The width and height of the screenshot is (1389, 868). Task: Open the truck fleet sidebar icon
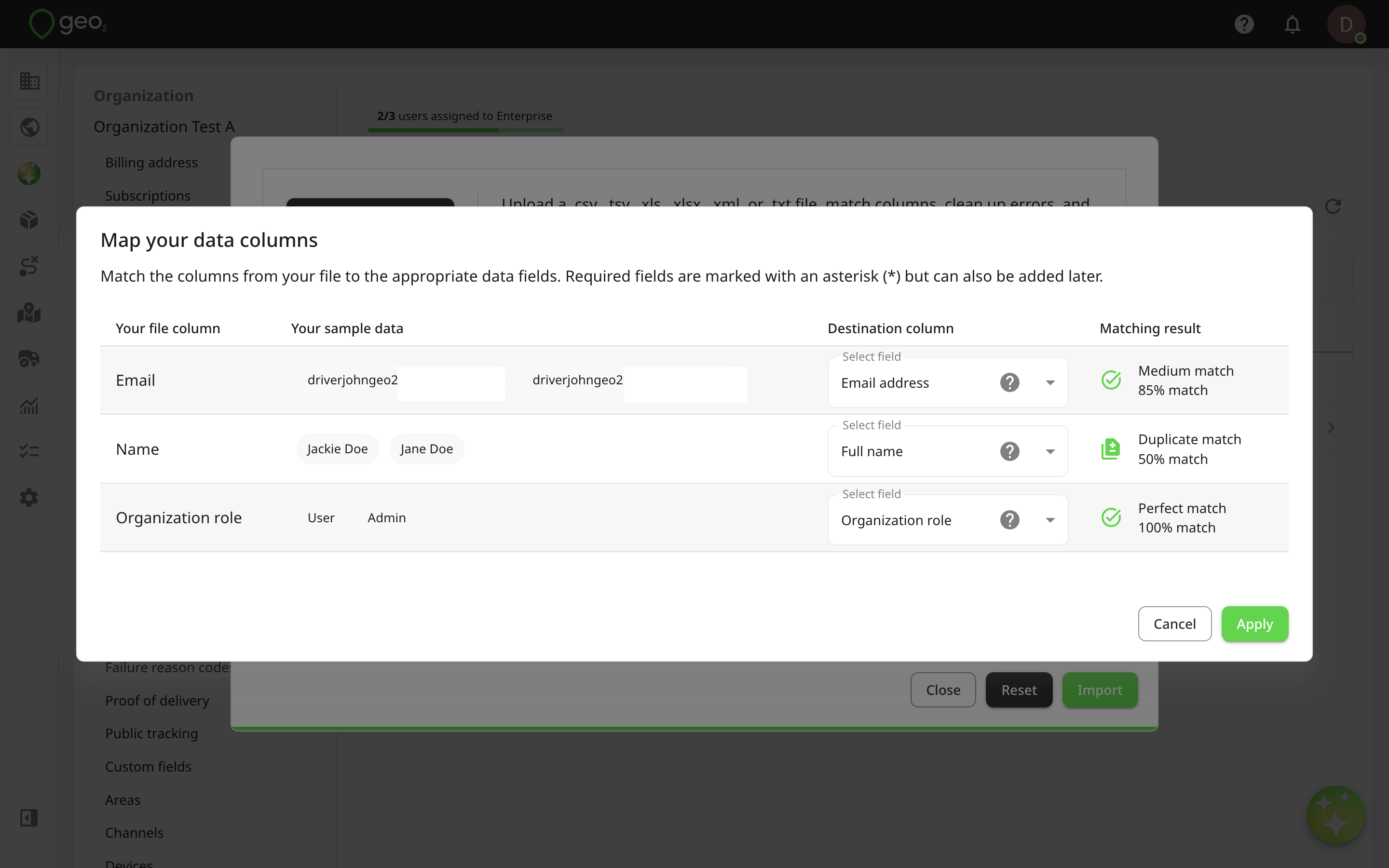click(29, 359)
